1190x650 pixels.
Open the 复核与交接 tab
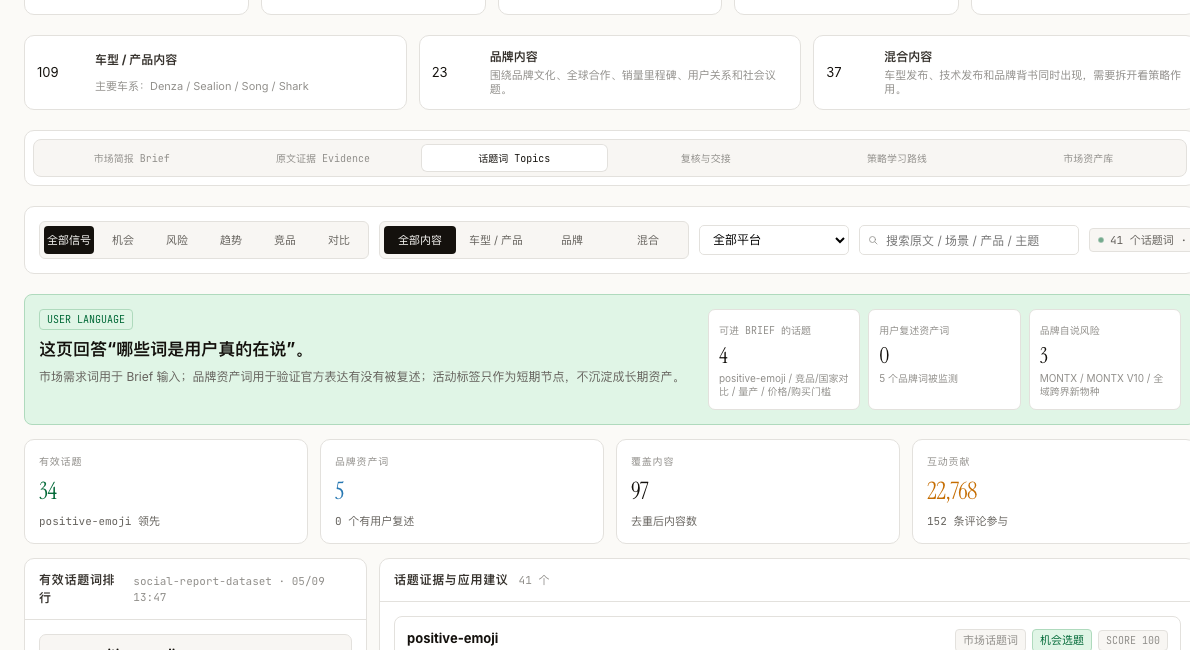coord(705,158)
